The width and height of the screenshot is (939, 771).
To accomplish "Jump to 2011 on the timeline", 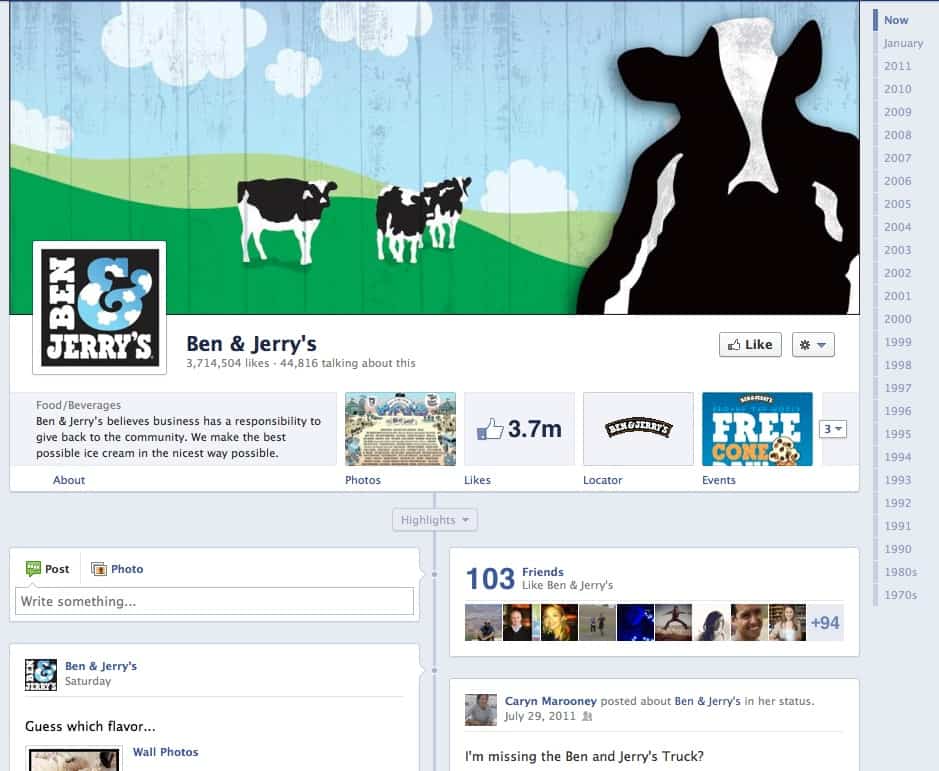I will (x=898, y=66).
